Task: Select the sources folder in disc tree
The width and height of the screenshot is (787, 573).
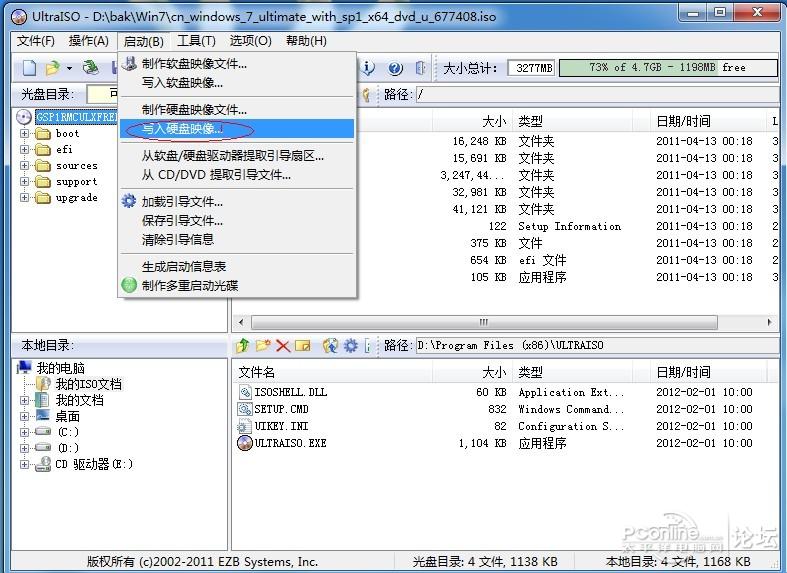Action: 77,166
